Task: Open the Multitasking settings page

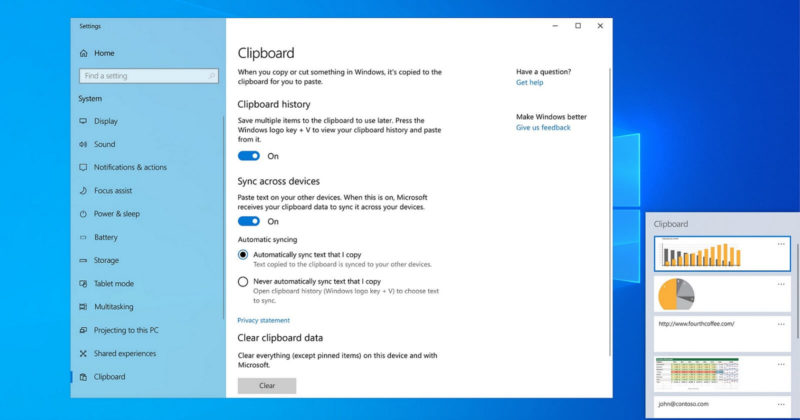Action: [114, 307]
